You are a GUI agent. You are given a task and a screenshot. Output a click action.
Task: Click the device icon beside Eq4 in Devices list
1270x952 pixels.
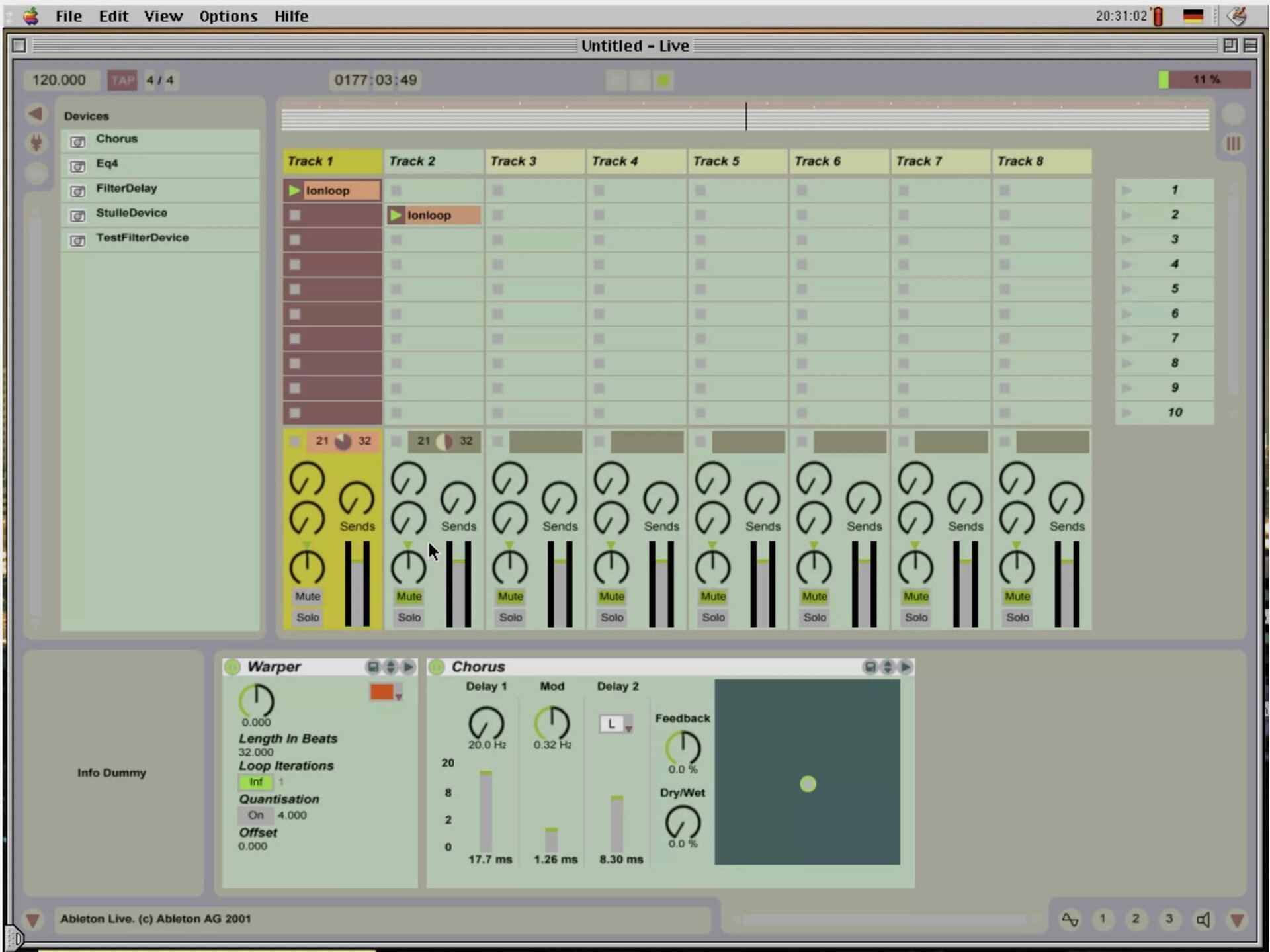(77, 165)
